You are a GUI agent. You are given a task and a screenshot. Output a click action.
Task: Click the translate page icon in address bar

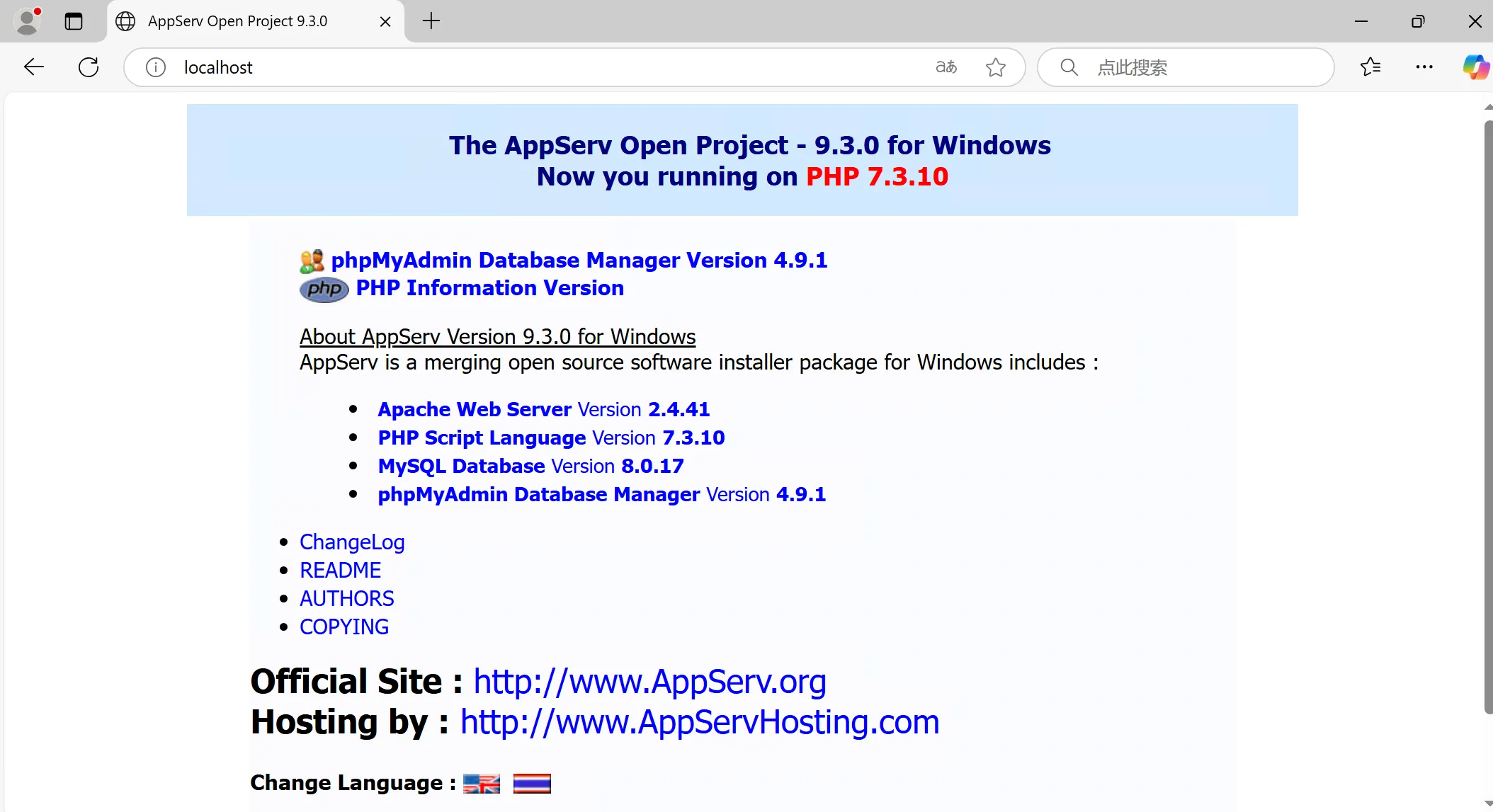click(946, 67)
